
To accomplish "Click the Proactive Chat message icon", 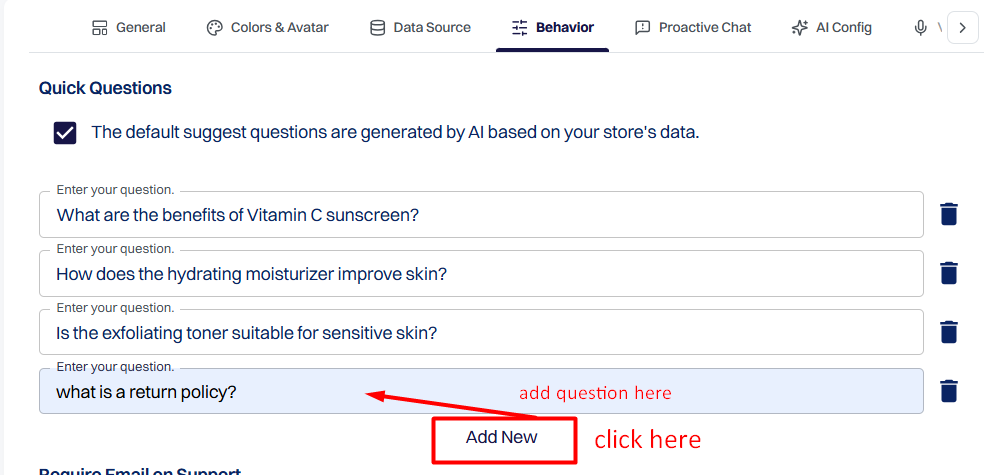I will (x=642, y=27).
